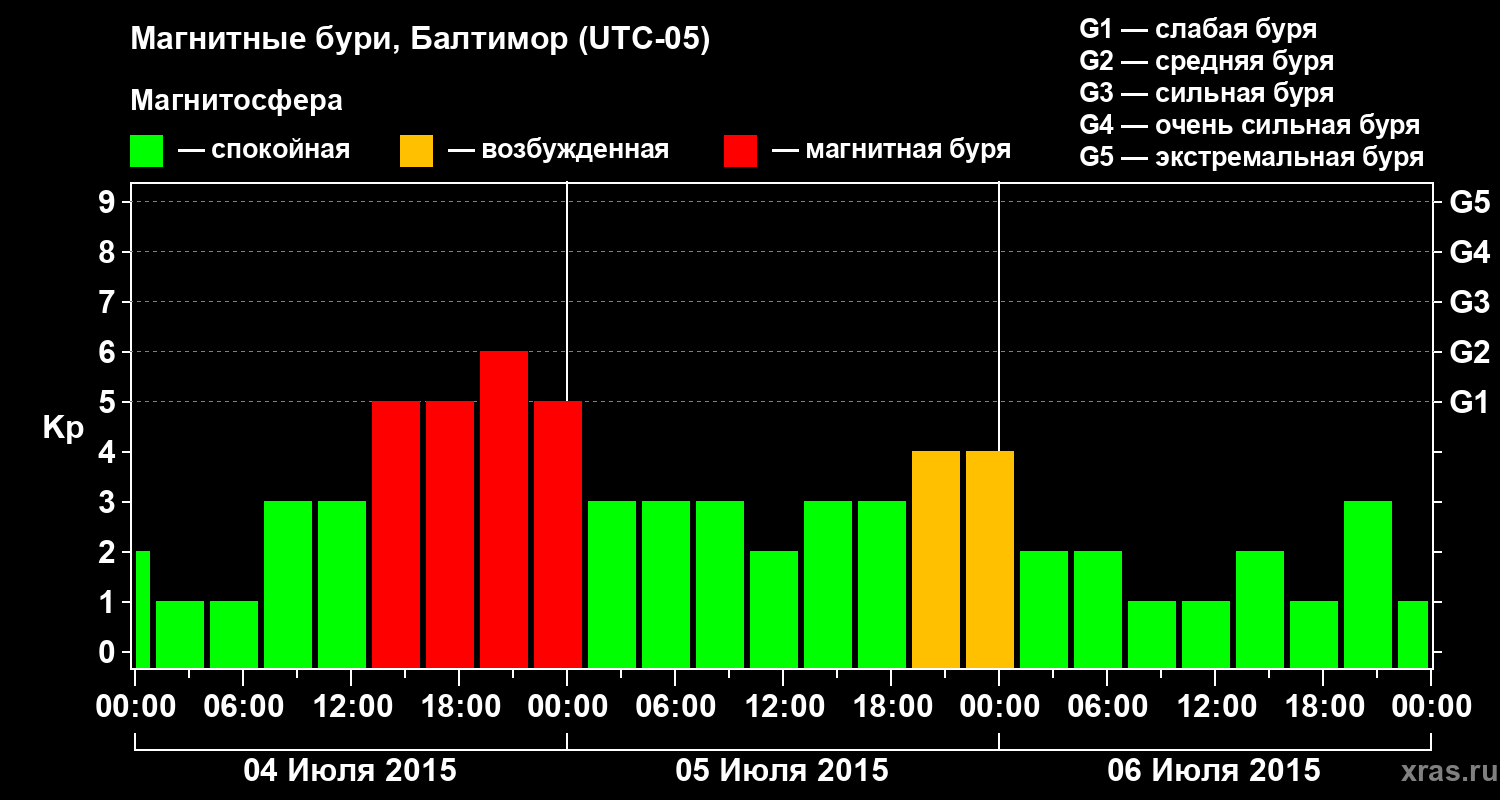1500x800 pixels.
Task: Click the спокойная legend label
Action: pyautogui.click(x=280, y=151)
